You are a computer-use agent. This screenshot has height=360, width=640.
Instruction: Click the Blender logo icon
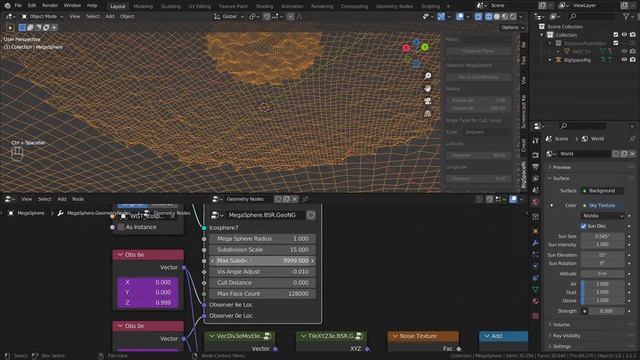tap(7, 6)
